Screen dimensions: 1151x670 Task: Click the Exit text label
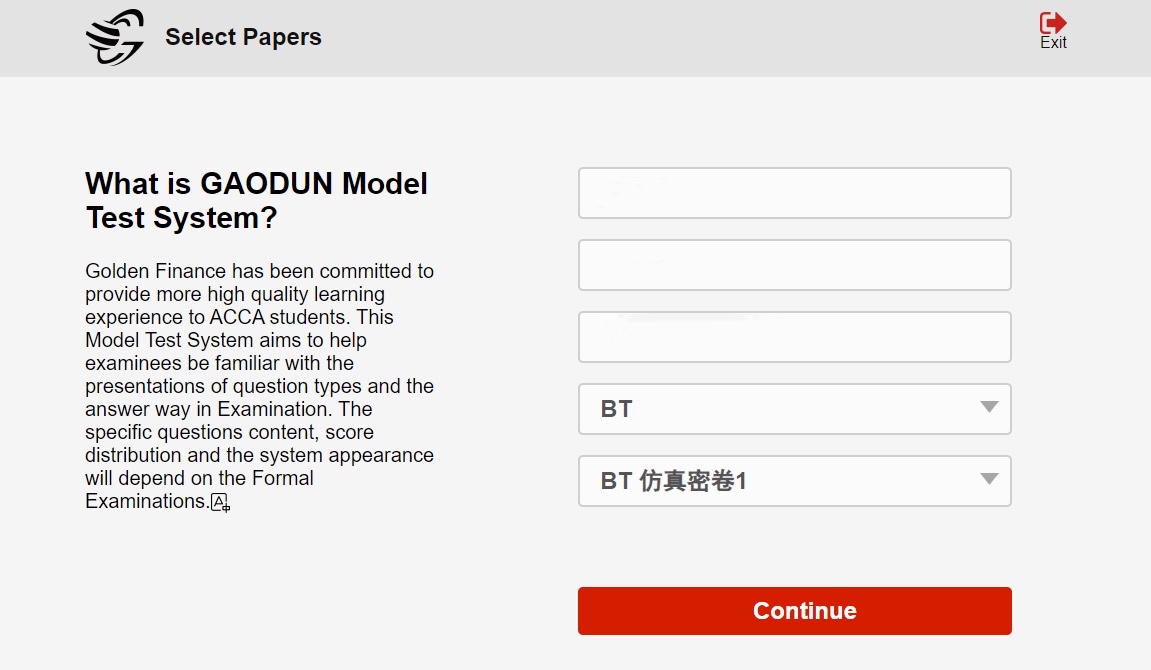1053,43
